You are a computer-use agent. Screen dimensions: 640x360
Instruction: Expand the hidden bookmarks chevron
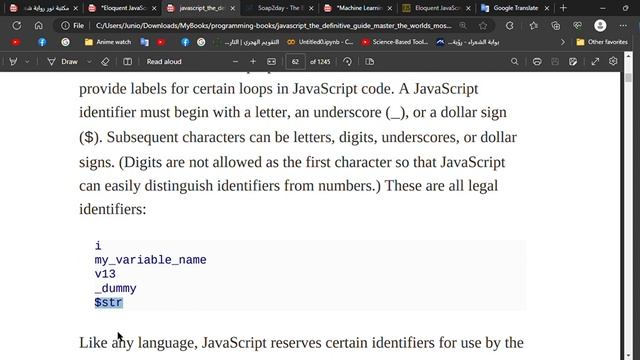coord(563,42)
